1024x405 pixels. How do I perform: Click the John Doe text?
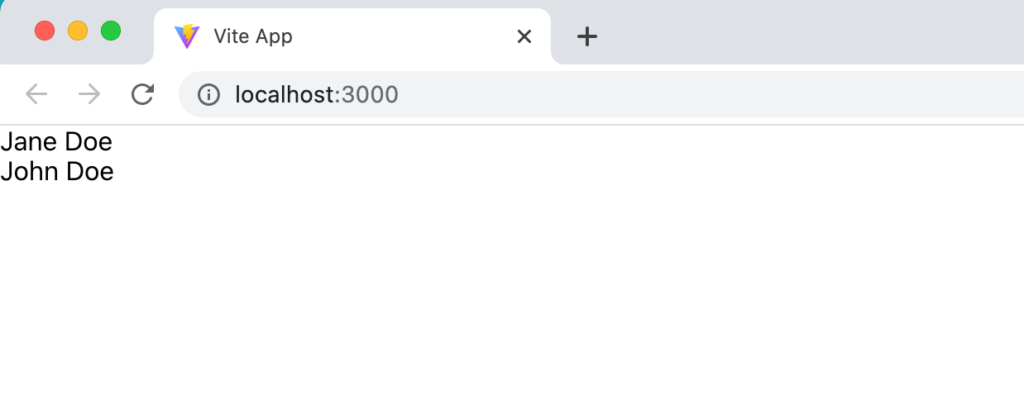coord(57,172)
